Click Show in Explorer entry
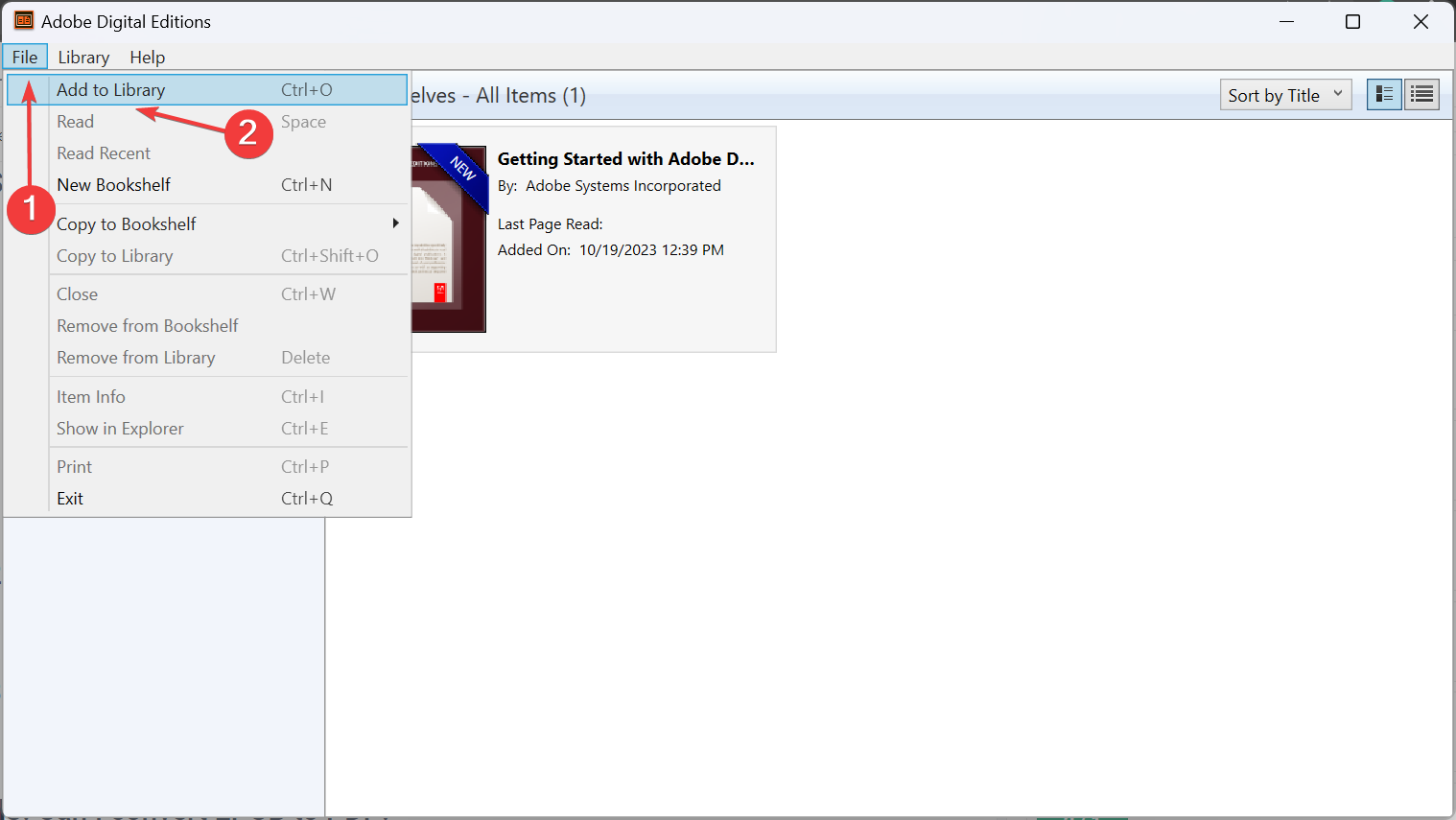Screen dimensions: 1456x820 pos(207,429)
